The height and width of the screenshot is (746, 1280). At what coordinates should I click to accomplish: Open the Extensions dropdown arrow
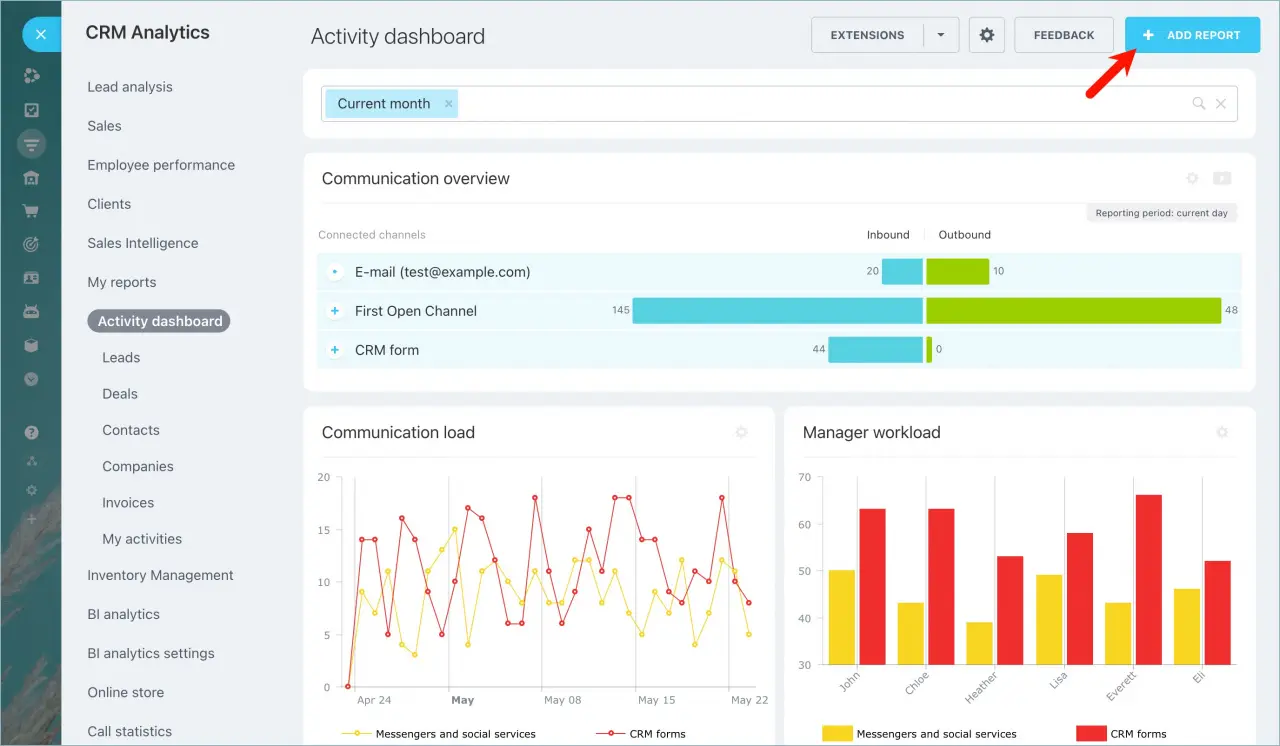(940, 35)
